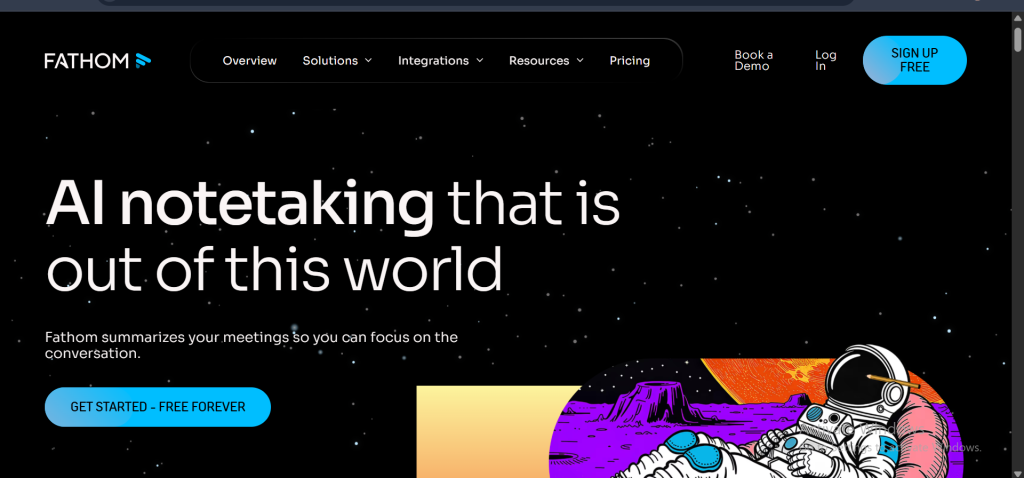Expand the Integrations dropdown menu
This screenshot has height=478, width=1024.
pos(441,61)
